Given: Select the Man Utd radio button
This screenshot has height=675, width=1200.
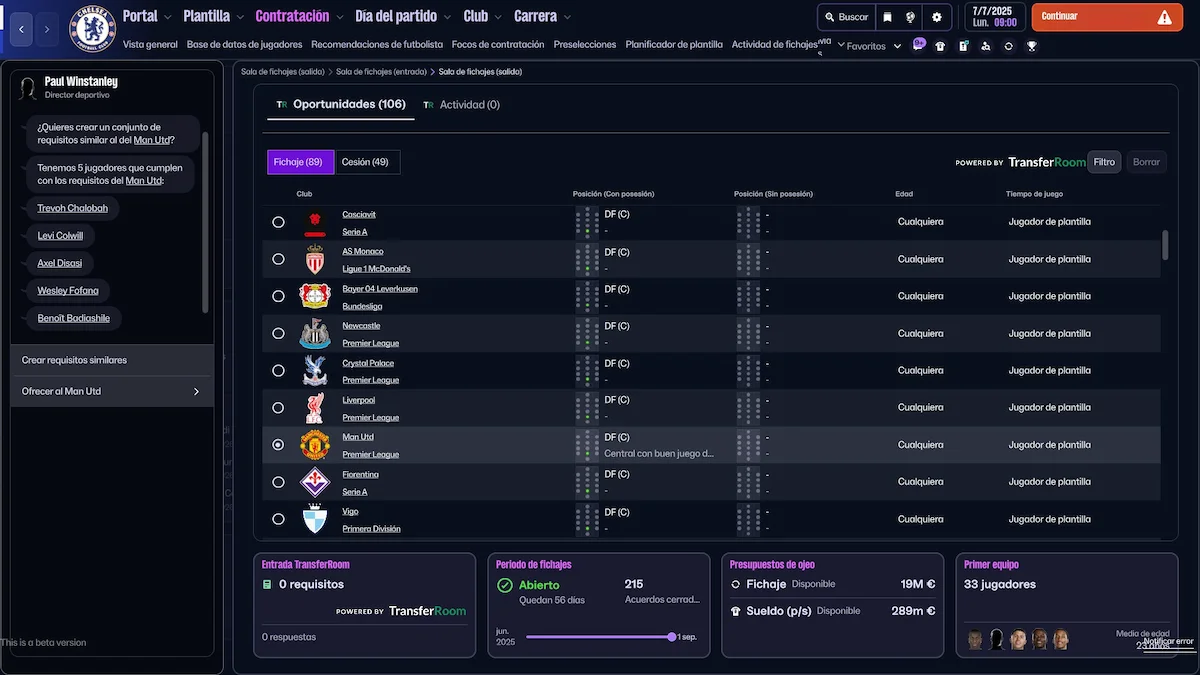Looking at the screenshot, I should point(278,445).
